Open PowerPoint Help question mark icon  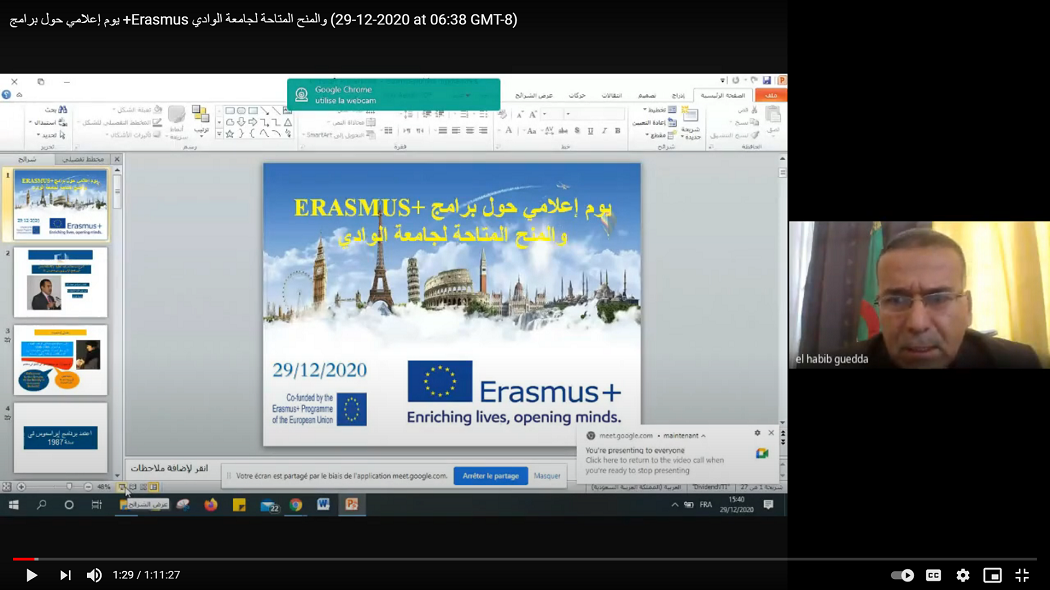coord(7,95)
